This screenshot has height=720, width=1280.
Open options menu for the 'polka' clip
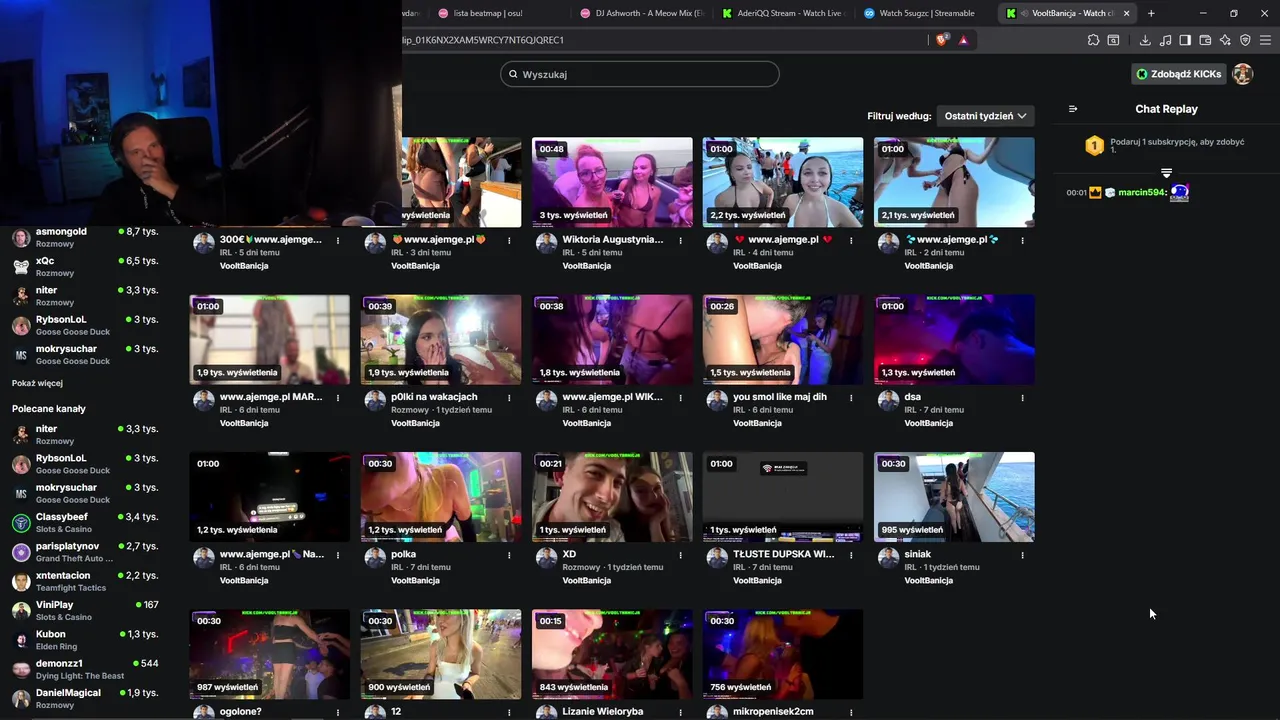509,555
